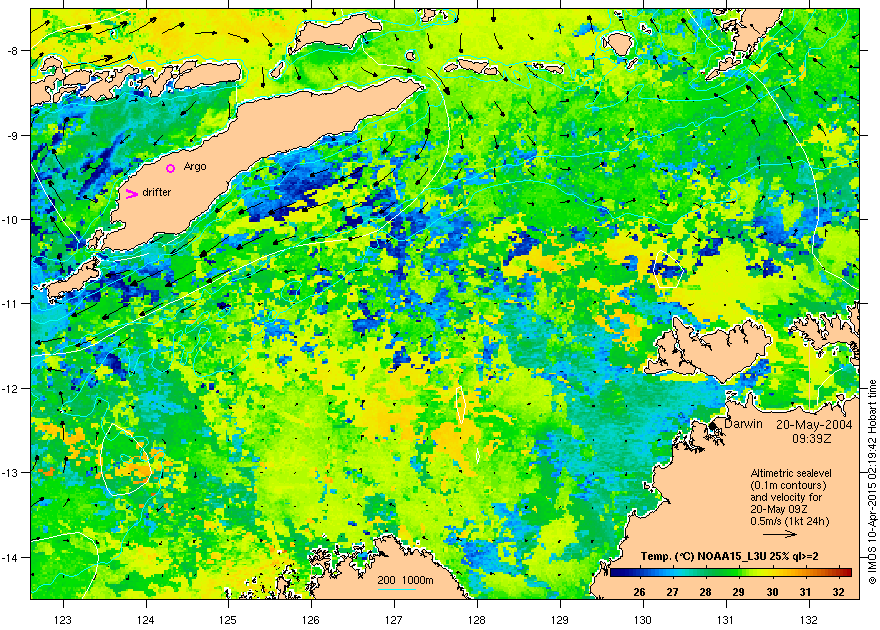
Task: Click longitude axis label '126'
Action: (x=311, y=620)
